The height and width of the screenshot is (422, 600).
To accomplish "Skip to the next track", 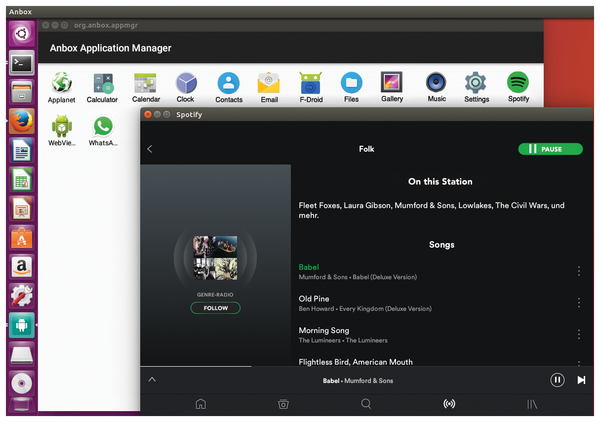I will (581, 380).
